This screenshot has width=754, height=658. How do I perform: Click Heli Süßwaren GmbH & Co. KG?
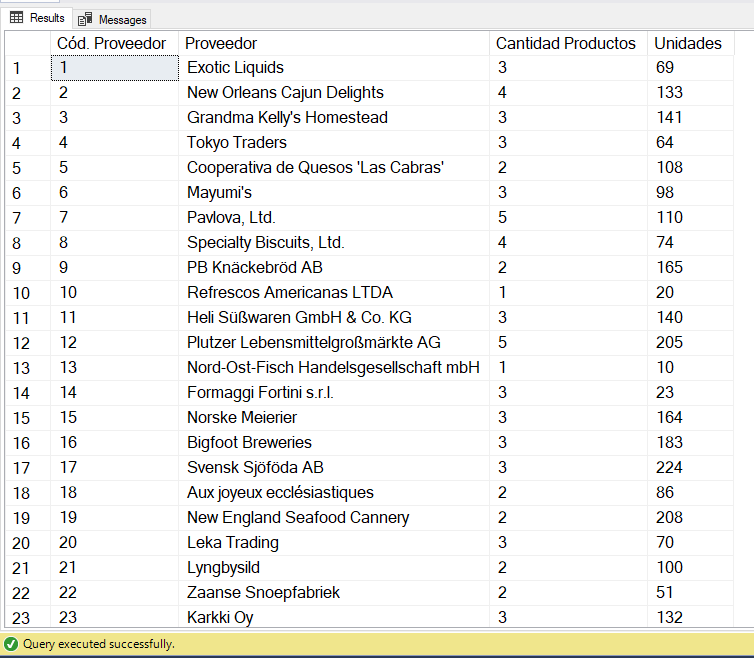[x=334, y=318]
